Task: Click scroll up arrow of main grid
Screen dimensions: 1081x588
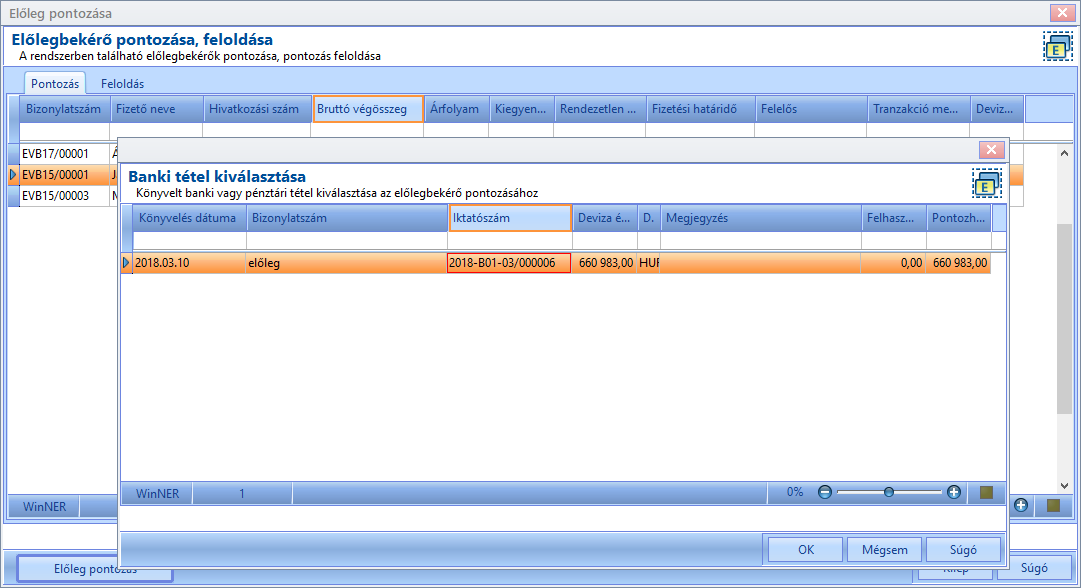Action: click(x=1064, y=153)
